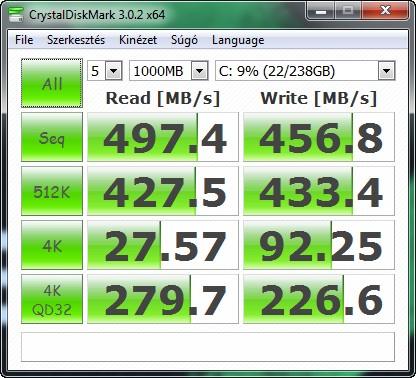Screen dimensions: 416x378
Task: Click the empty comment field at bottom
Action: [x=208, y=347]
